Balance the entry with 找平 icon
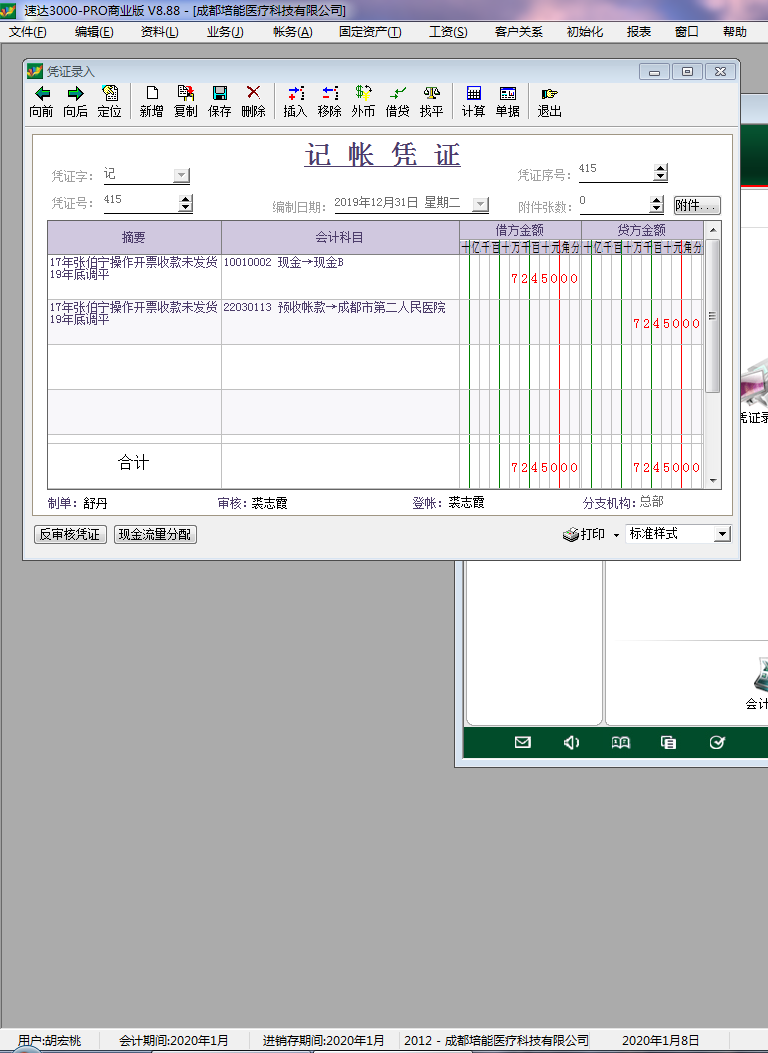 pyautogui.click(x=432, y=101)
